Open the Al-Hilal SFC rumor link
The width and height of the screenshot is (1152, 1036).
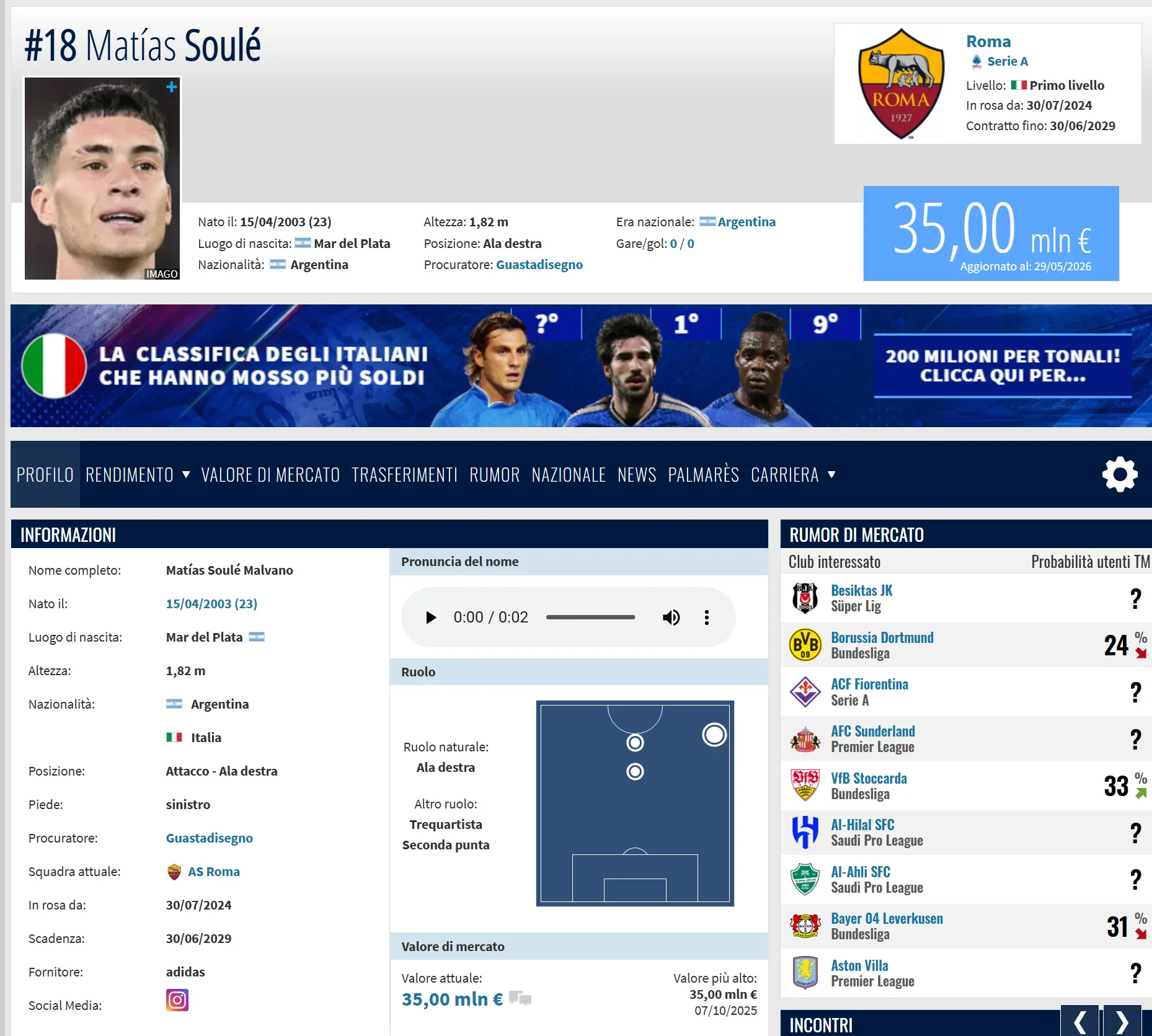[x=863, y=825]
